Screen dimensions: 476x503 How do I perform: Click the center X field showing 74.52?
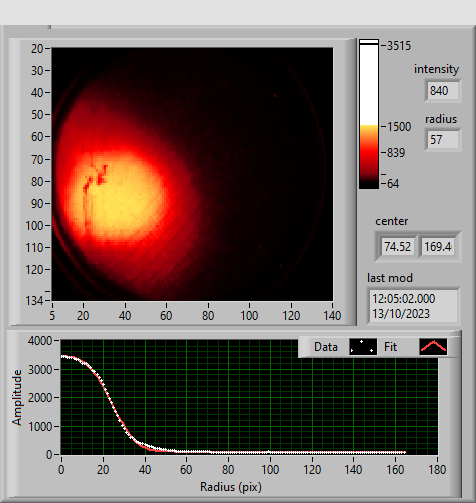coord(398,247)
